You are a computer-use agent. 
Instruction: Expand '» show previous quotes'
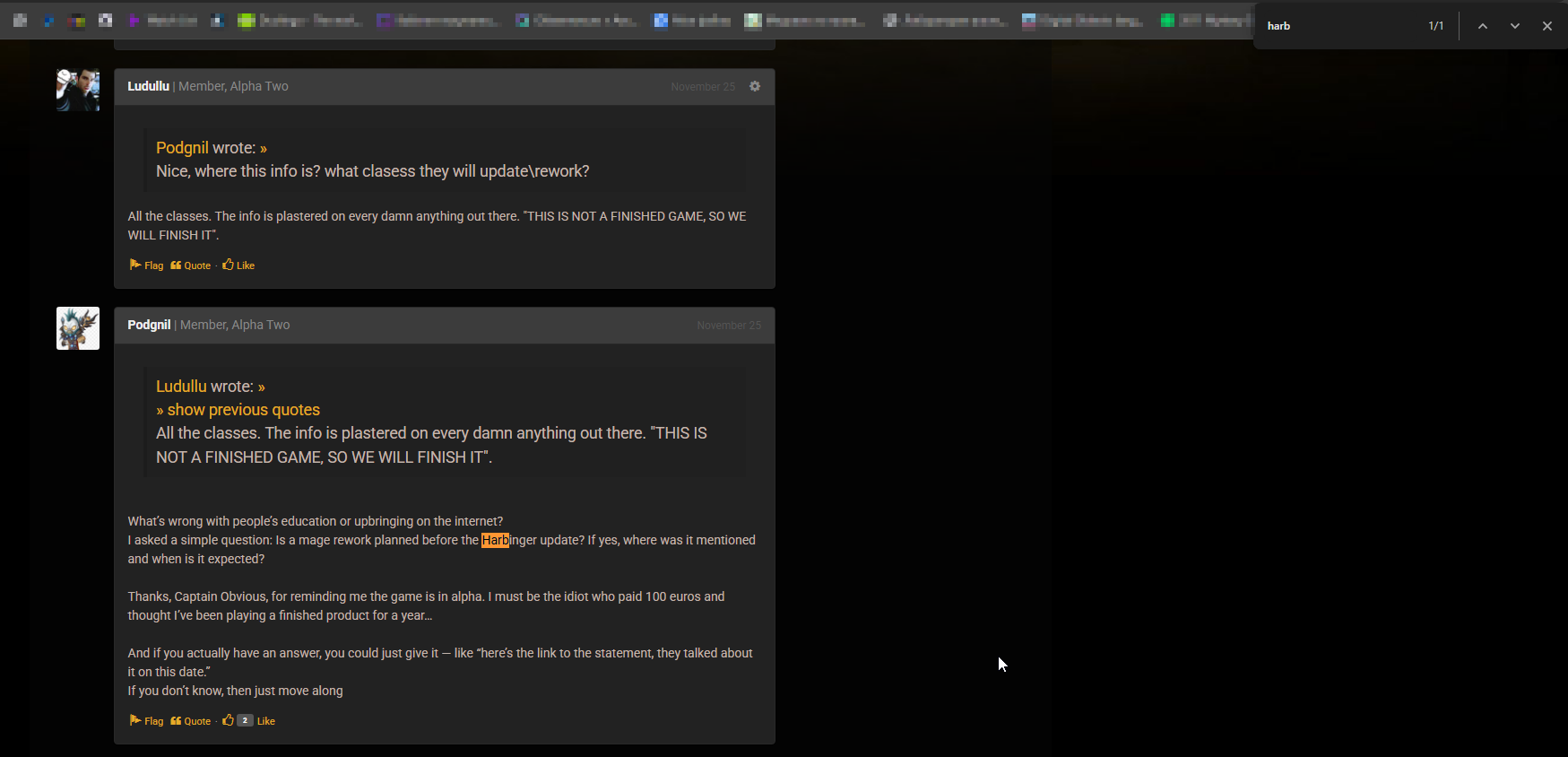(x=238, y=409)
